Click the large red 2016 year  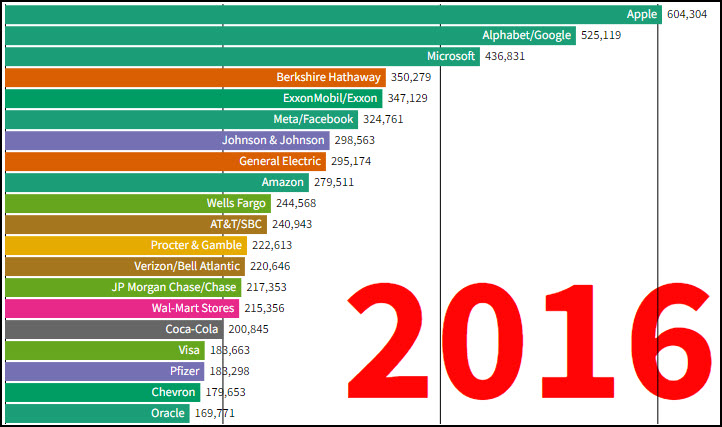(x=529, y=341)
